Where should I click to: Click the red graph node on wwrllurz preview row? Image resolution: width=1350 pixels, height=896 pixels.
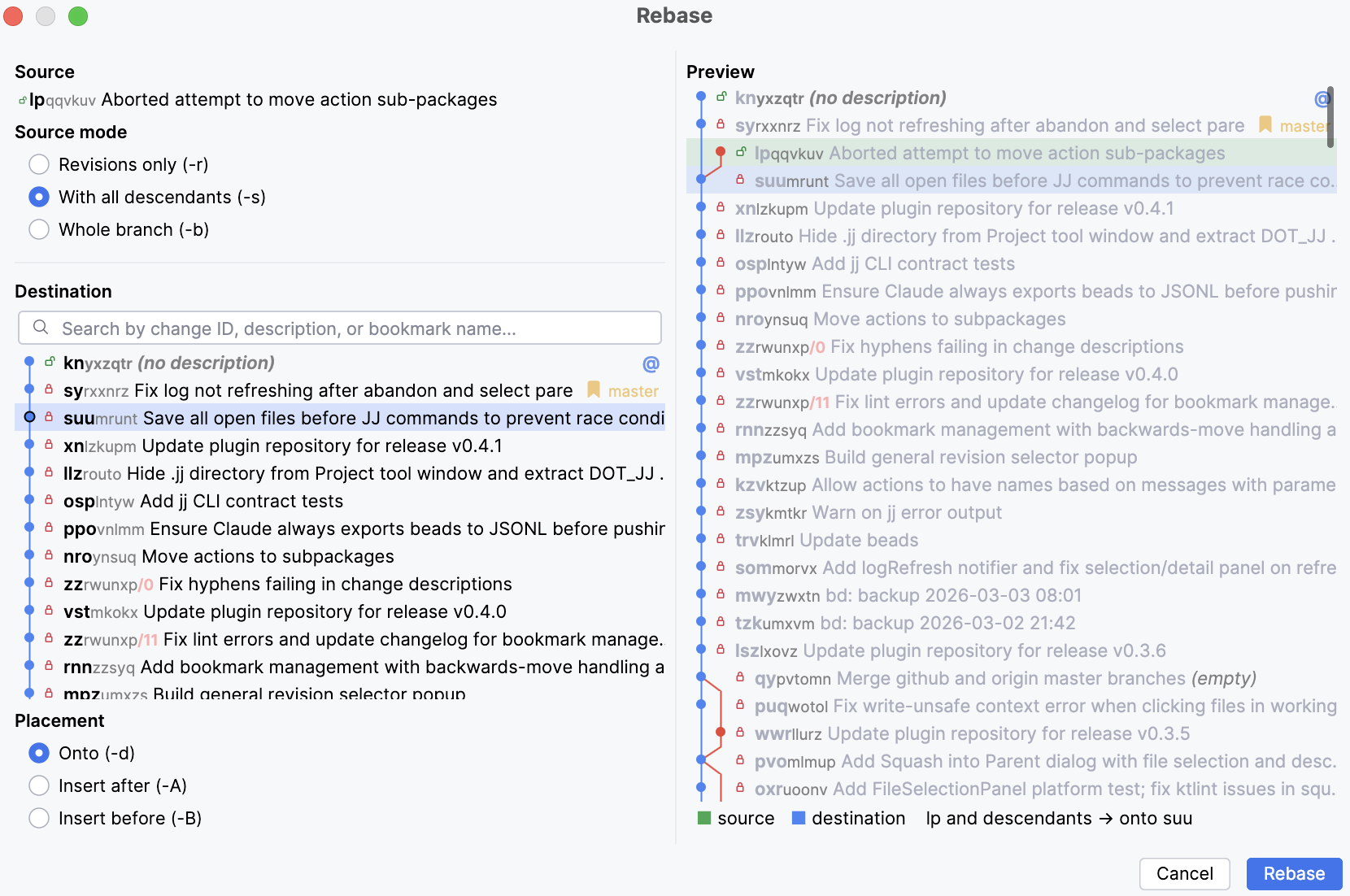(721, 733)
